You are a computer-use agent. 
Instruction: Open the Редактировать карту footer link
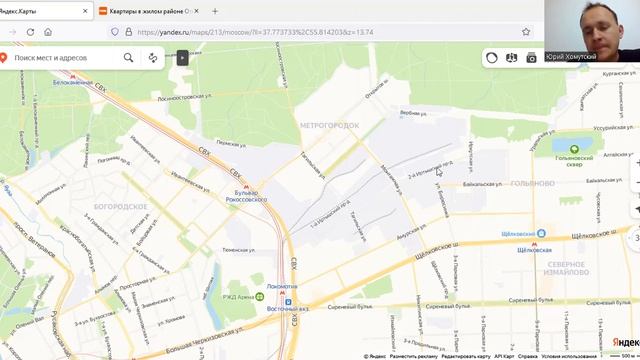[x=466, y=356]
